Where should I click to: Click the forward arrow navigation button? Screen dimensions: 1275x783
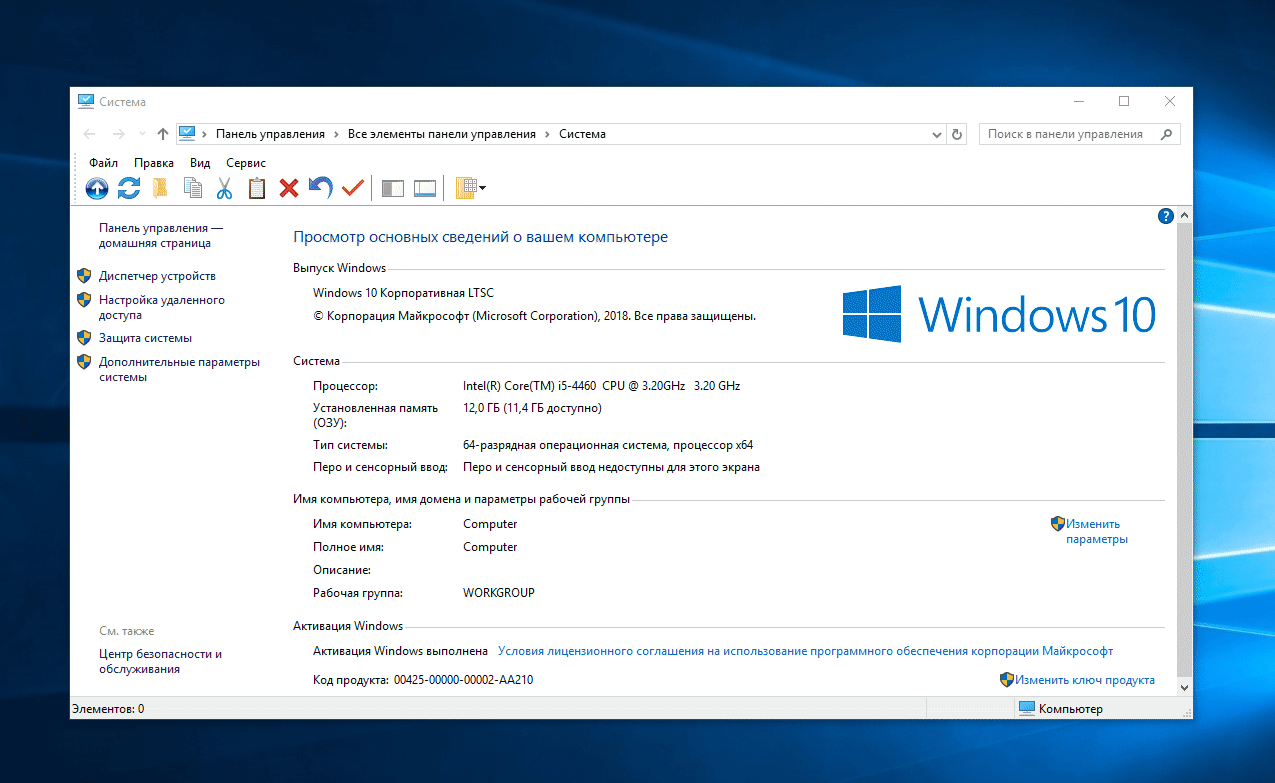tap(119, 134)
